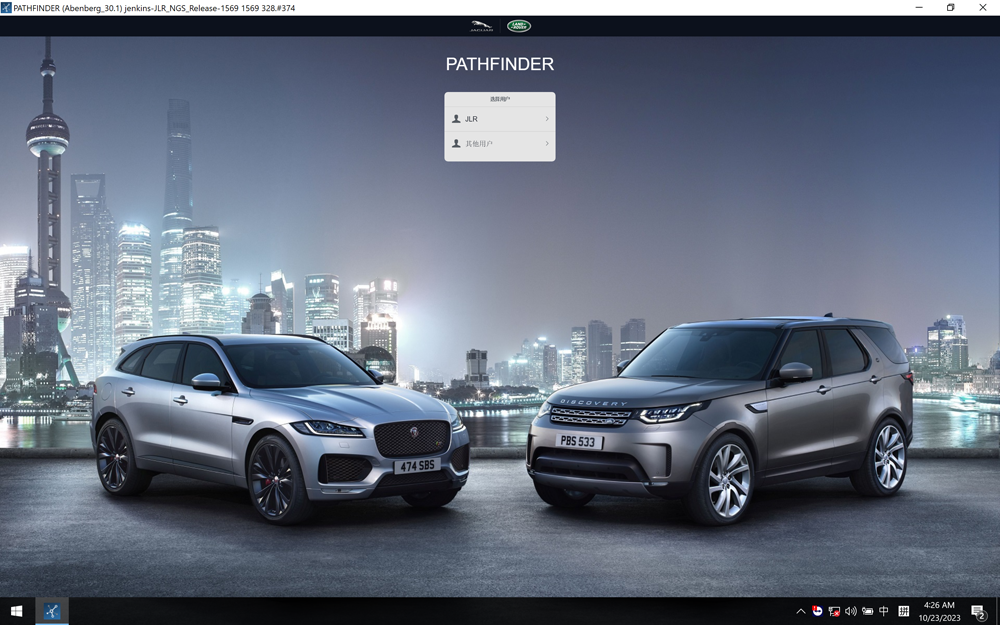Click the Pathfinder icon in the taskbar

pos(52,611)
